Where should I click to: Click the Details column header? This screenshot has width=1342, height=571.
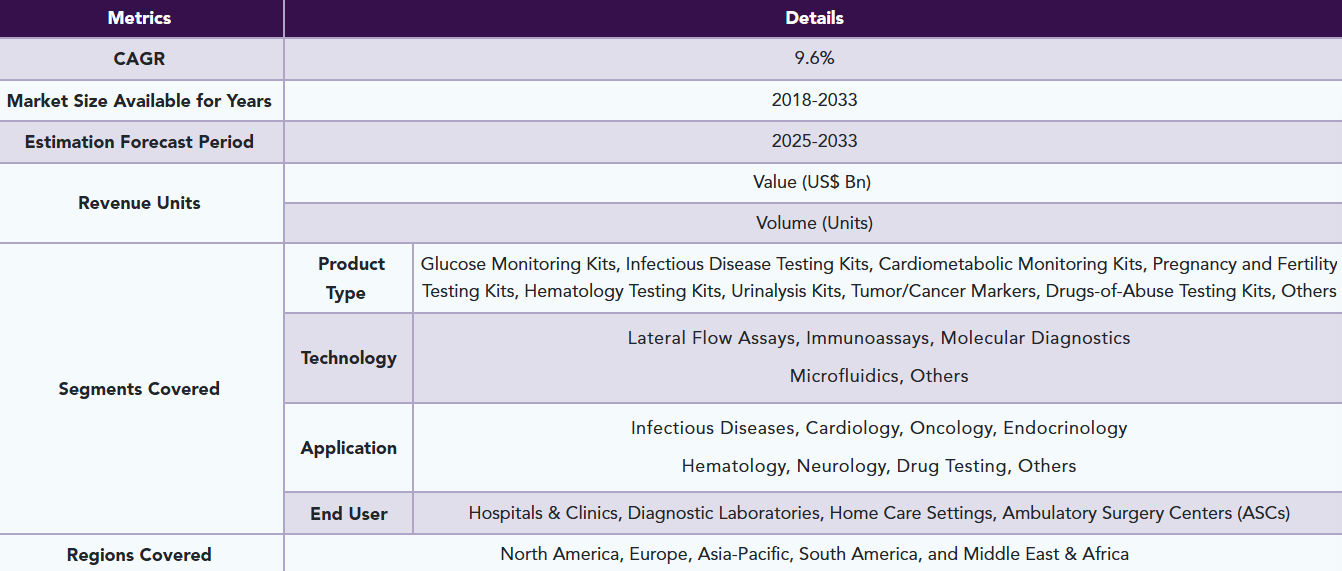tap(814, 18)
